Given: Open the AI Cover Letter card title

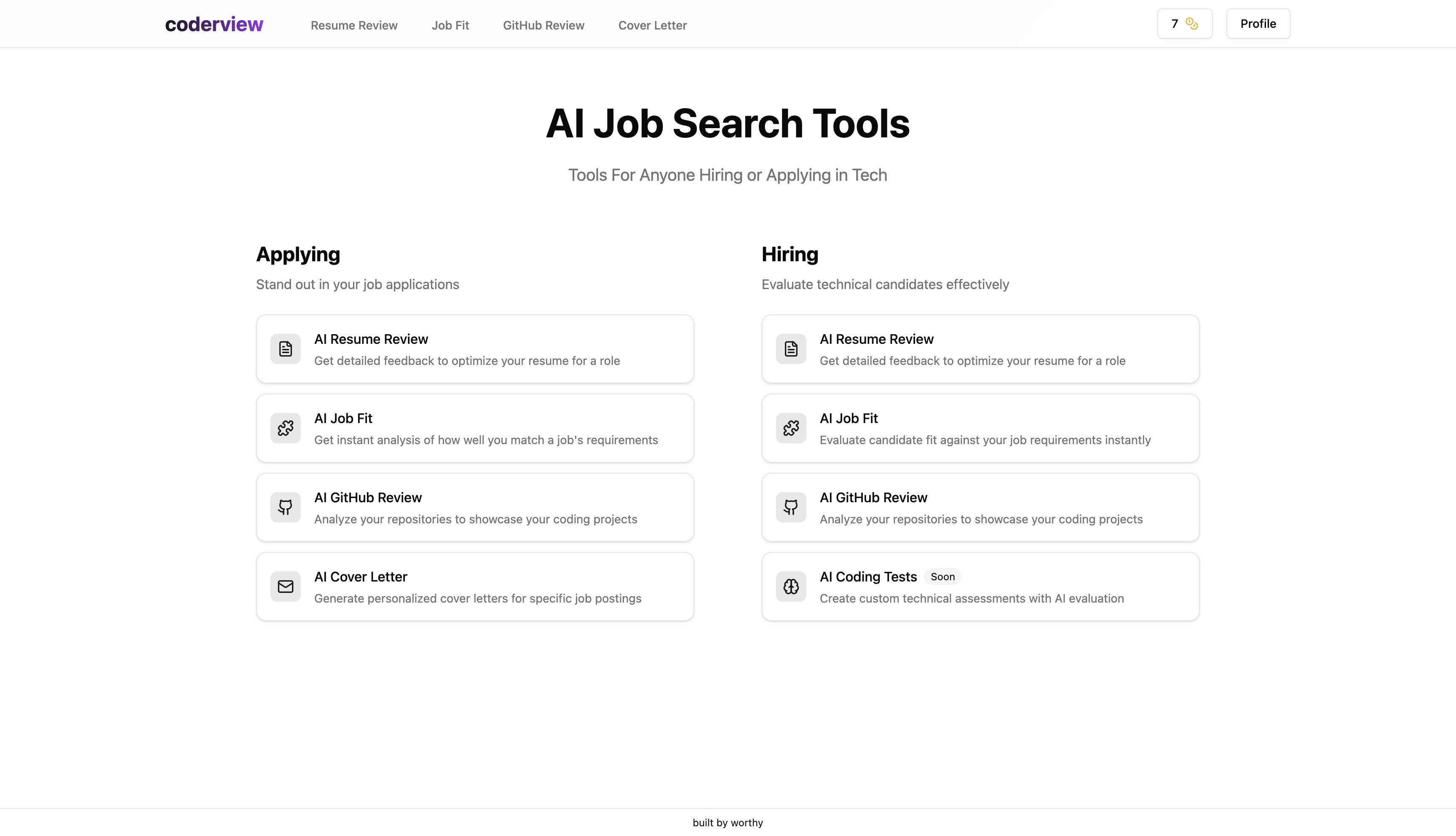Looking at the screenshot, I should 360,576.
